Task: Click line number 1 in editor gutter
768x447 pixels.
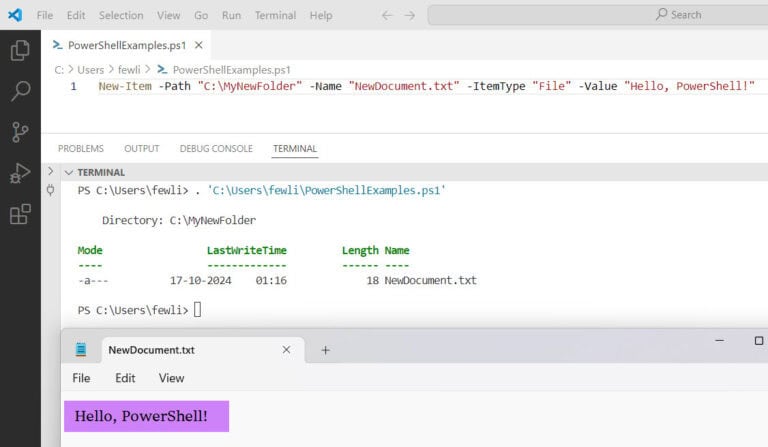Action: coord(73,87)
